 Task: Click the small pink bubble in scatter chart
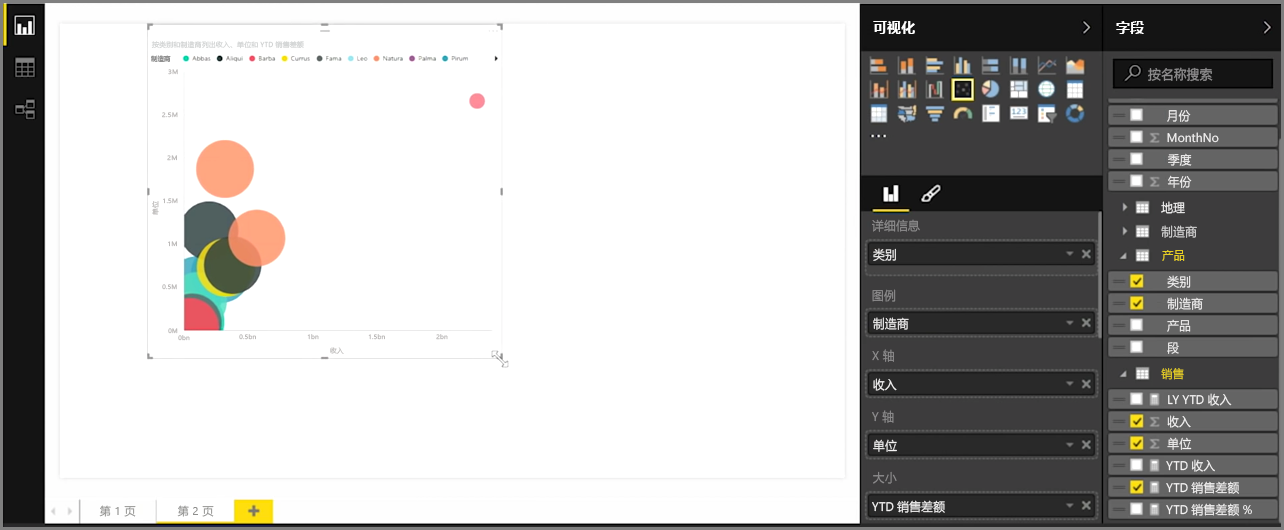[477, 101]
